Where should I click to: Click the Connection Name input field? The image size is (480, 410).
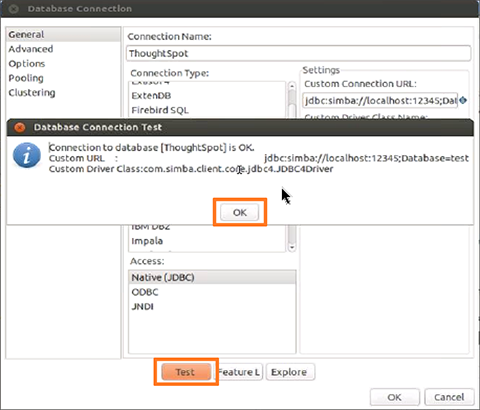pos(298,53)
